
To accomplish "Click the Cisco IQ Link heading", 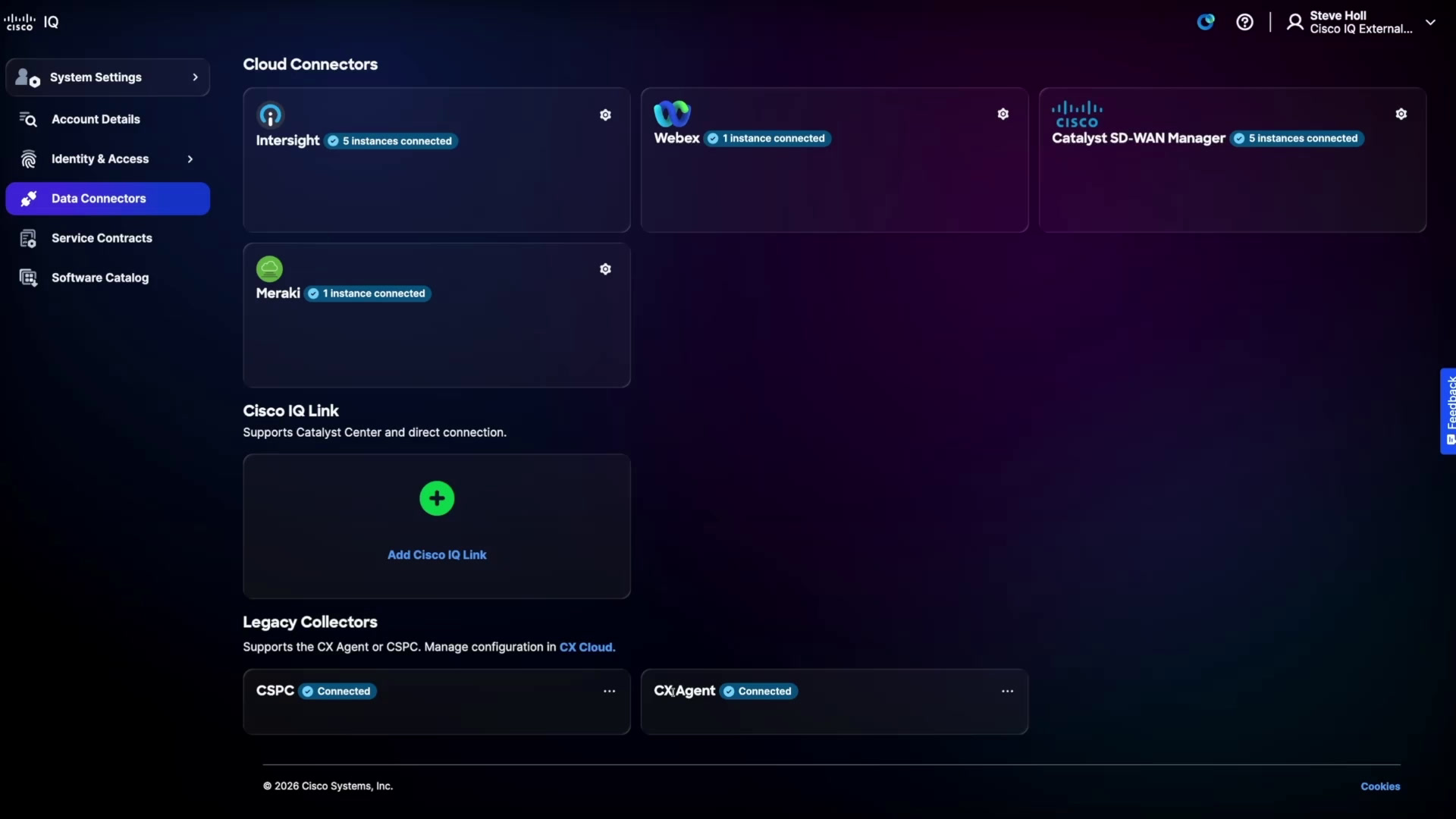I will [x=290, y=411].
